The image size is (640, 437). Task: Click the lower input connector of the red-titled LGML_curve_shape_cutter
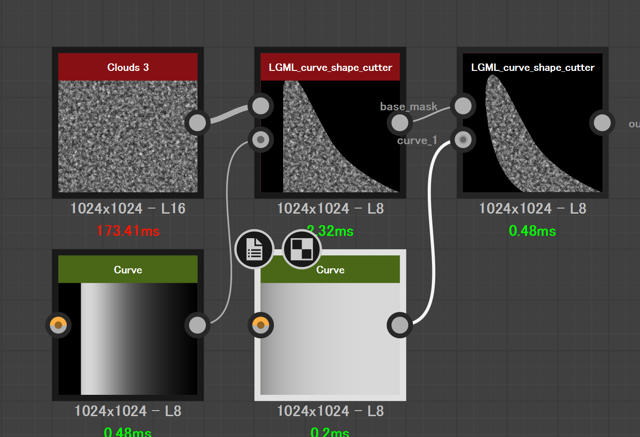(261, 140)
